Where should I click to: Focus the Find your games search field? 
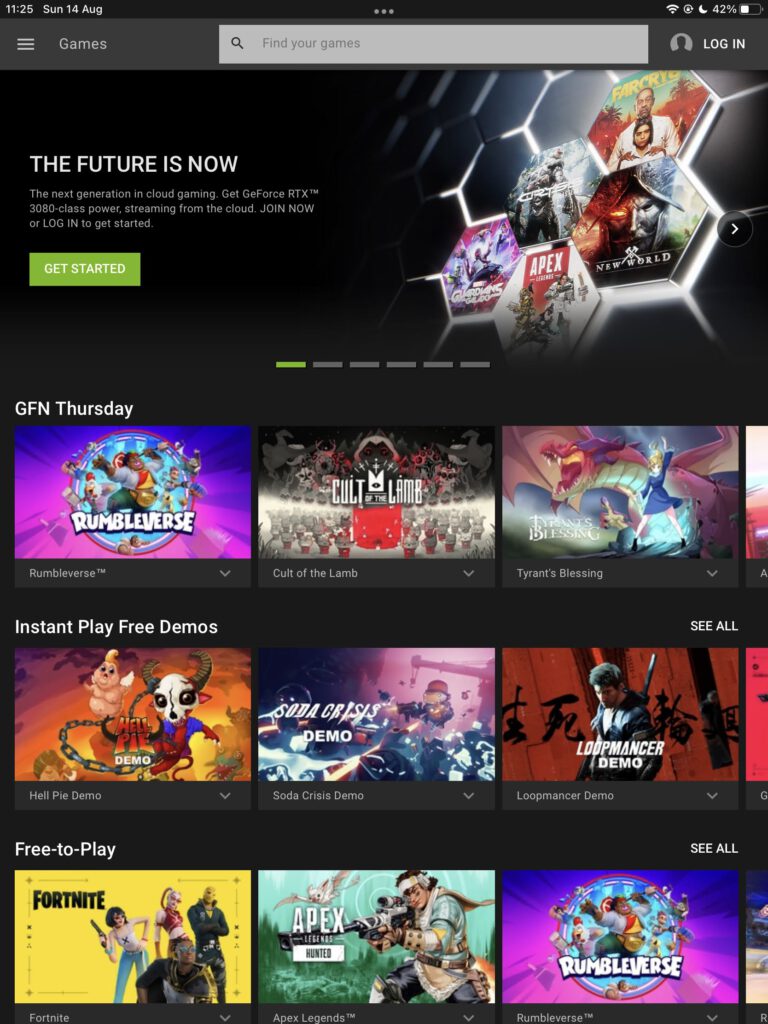433,44
